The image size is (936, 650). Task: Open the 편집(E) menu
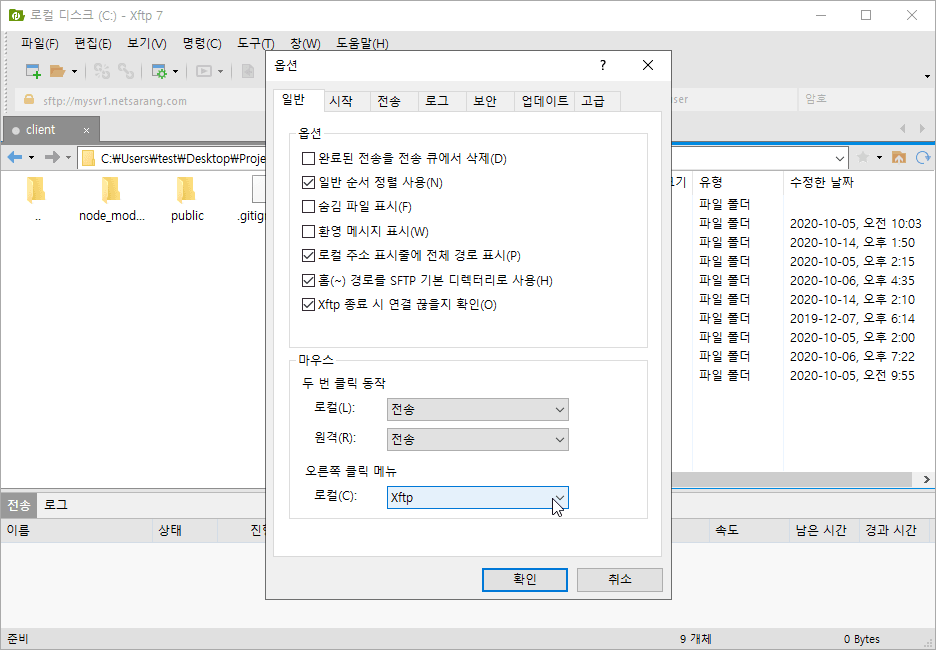pos(93,44)
